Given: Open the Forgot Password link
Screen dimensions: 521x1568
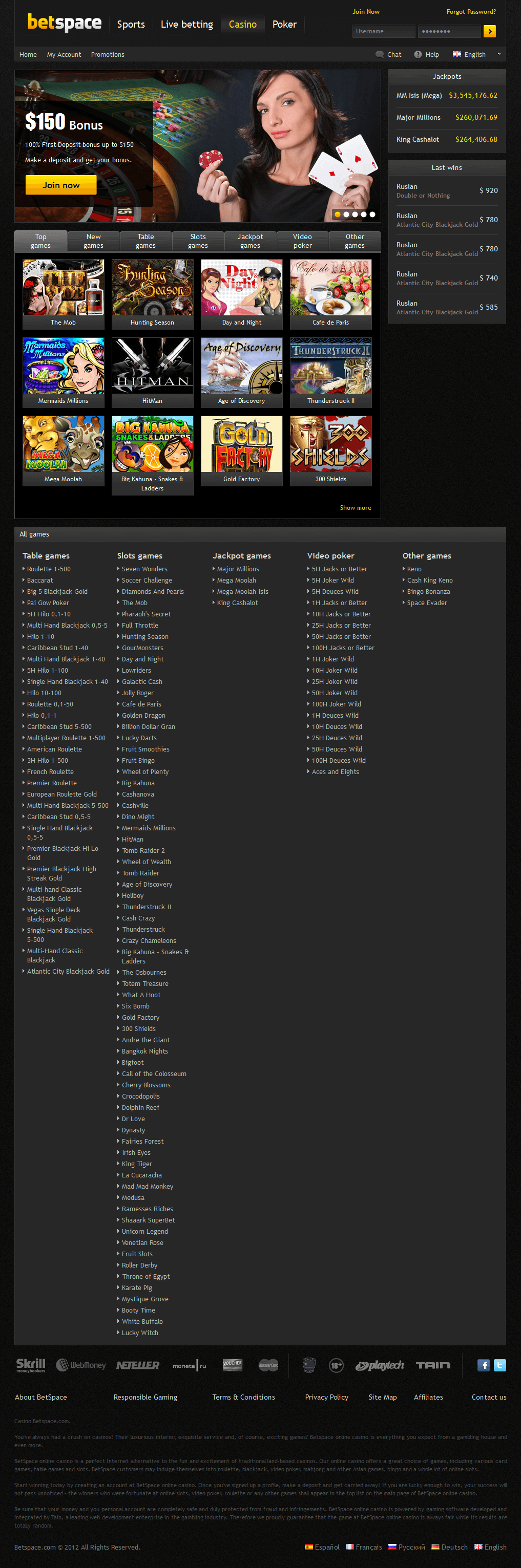Looking at the screenshot, I should pyautogui.click(x=470, y=12).
